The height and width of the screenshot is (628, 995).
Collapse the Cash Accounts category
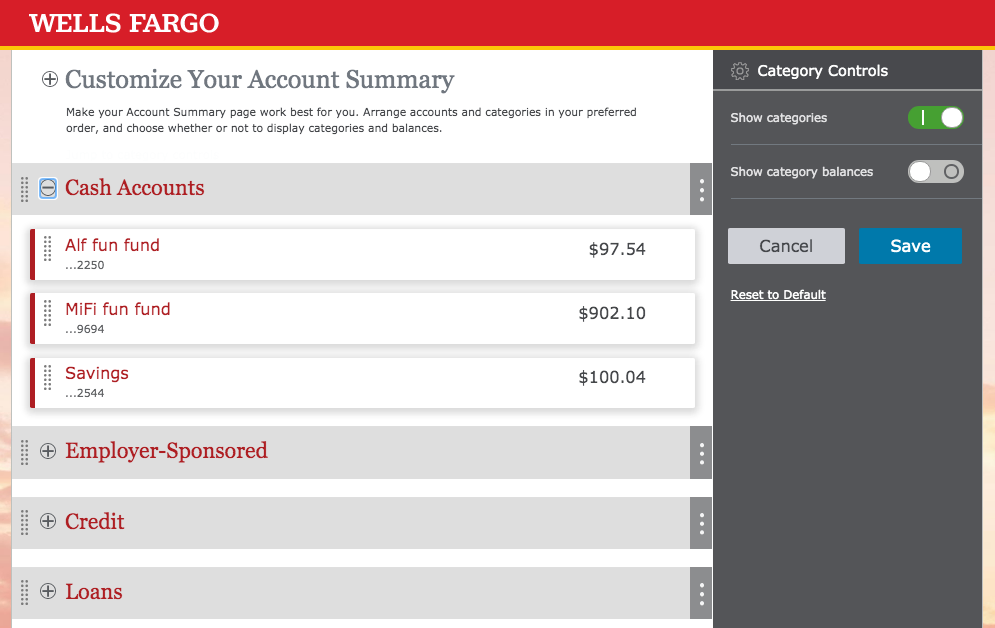48,188
